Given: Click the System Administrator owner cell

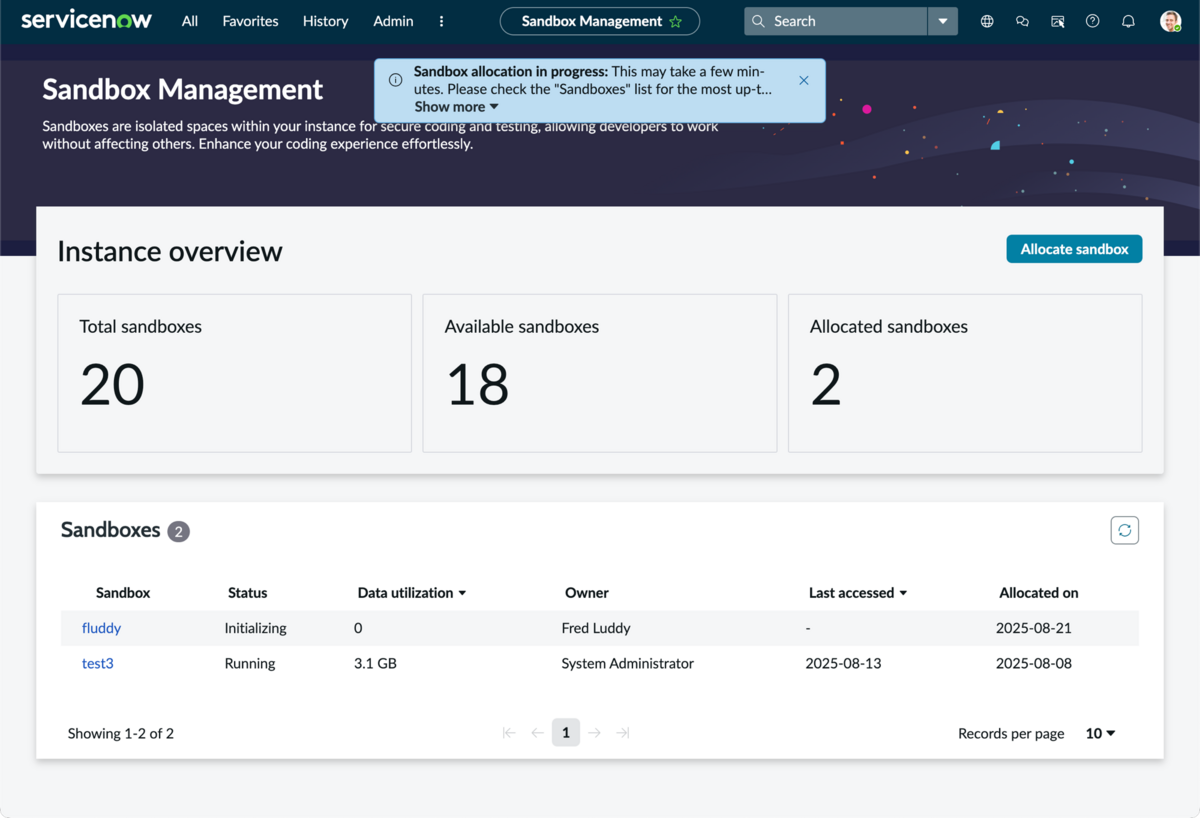Looking at the screenshot, I should [627, 663].
